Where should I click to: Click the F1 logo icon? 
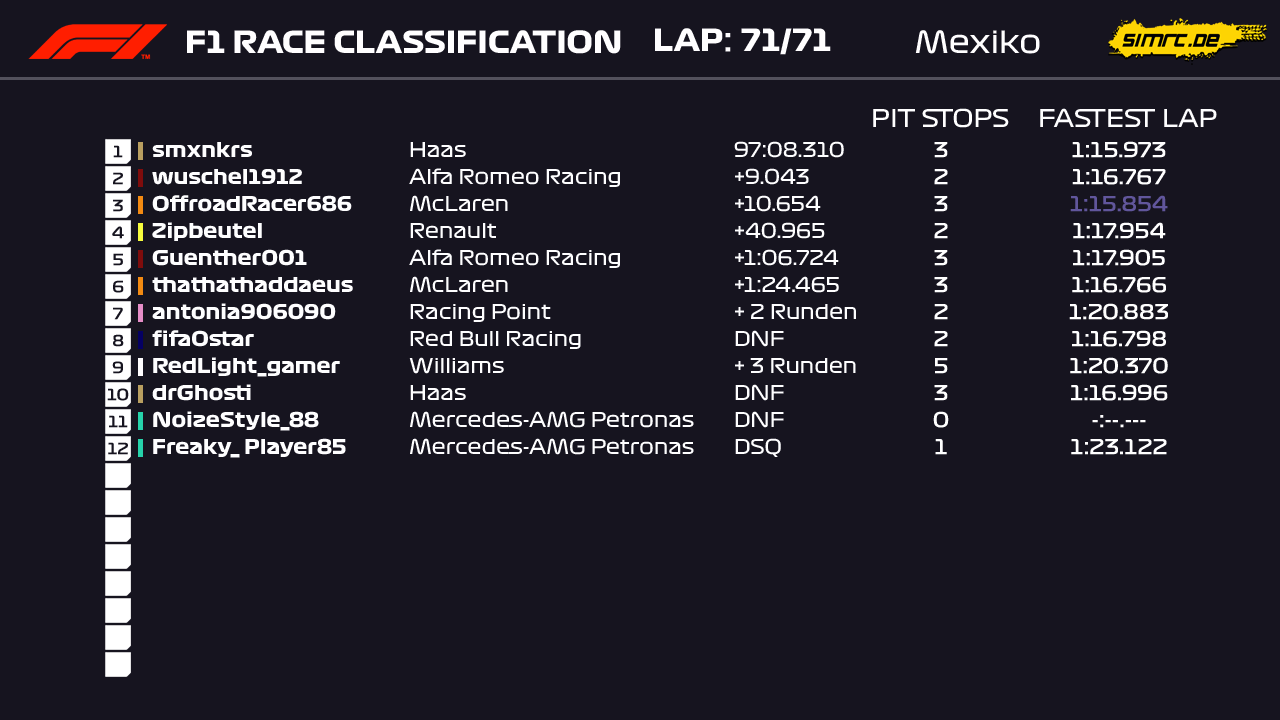tap(97, 42)
